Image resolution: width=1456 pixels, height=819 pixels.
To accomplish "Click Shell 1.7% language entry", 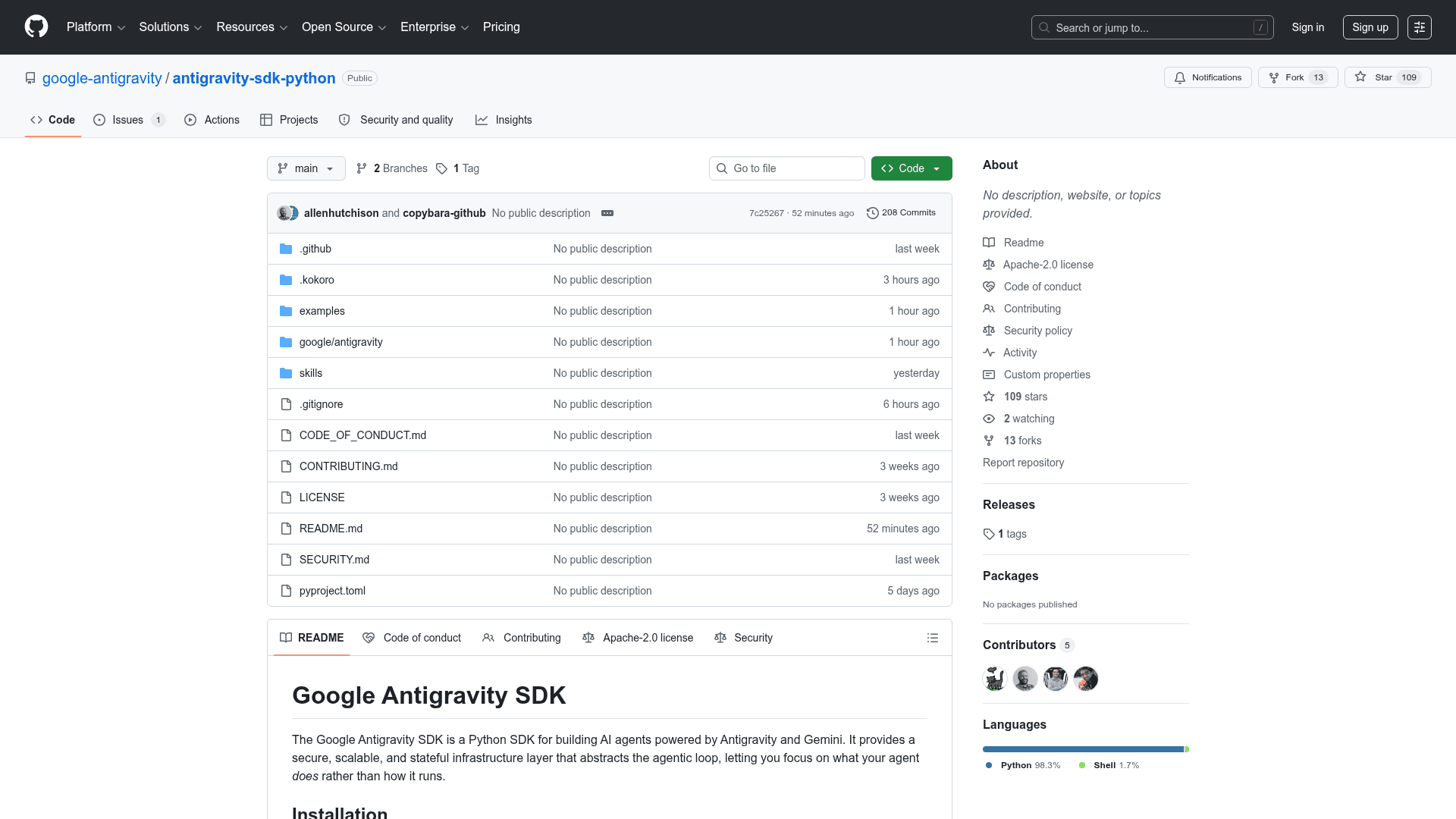I will coord(1109,765).
